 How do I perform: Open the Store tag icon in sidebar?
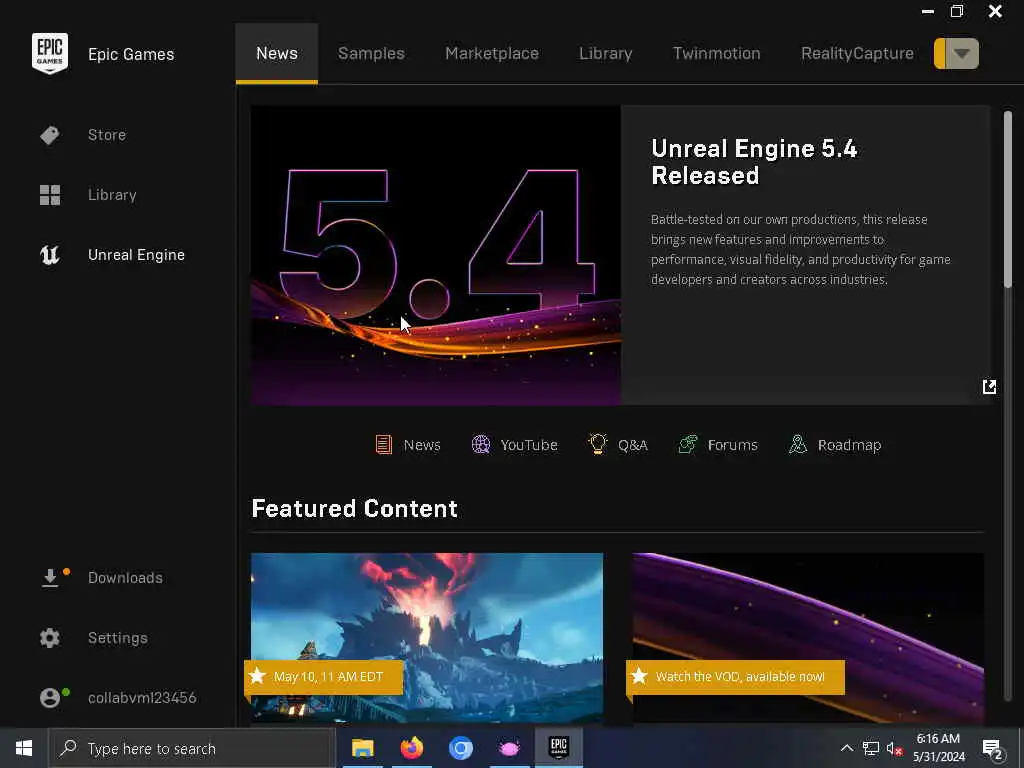coord(50,135)
